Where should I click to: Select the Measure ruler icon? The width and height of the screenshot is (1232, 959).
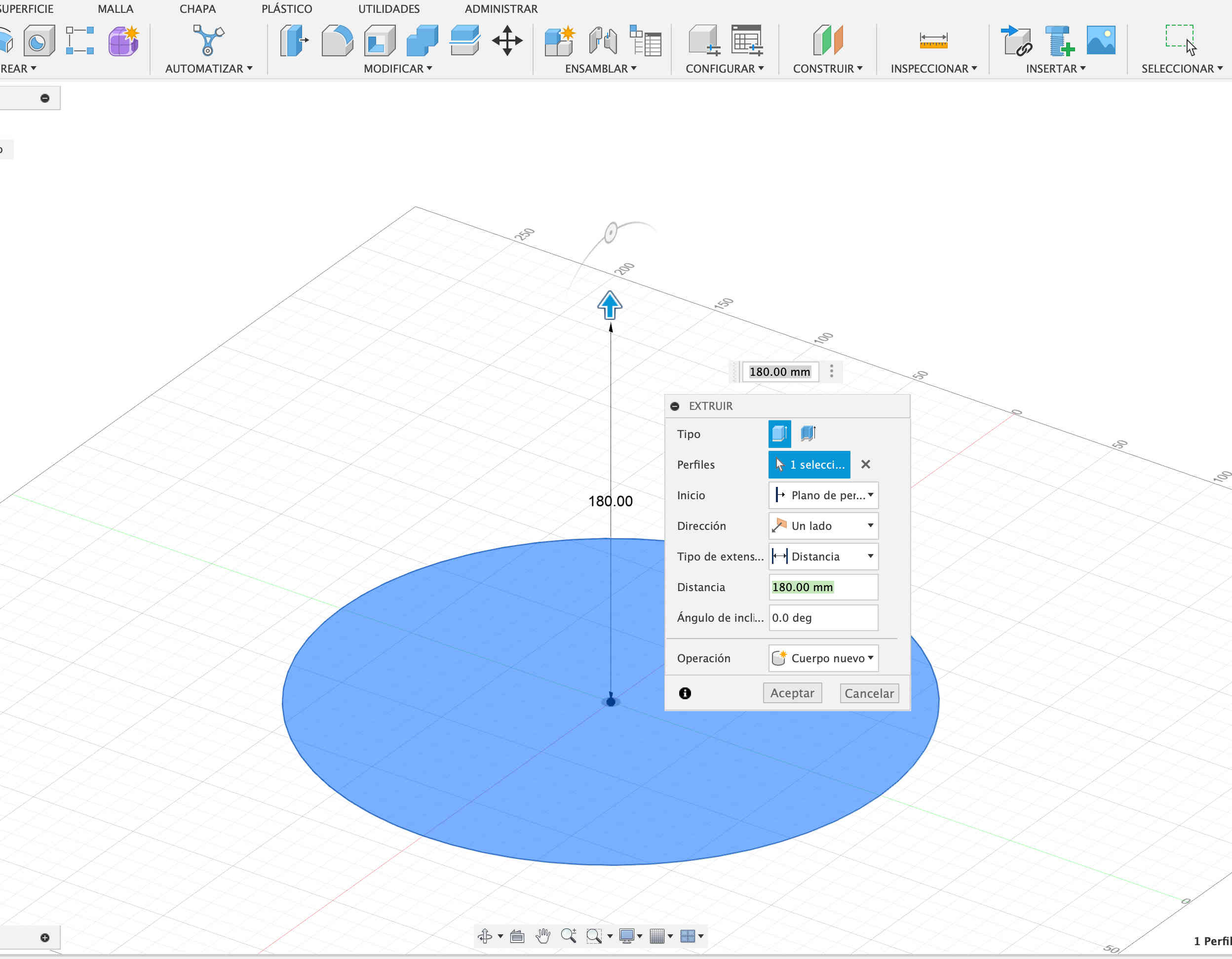coord(933,40)
